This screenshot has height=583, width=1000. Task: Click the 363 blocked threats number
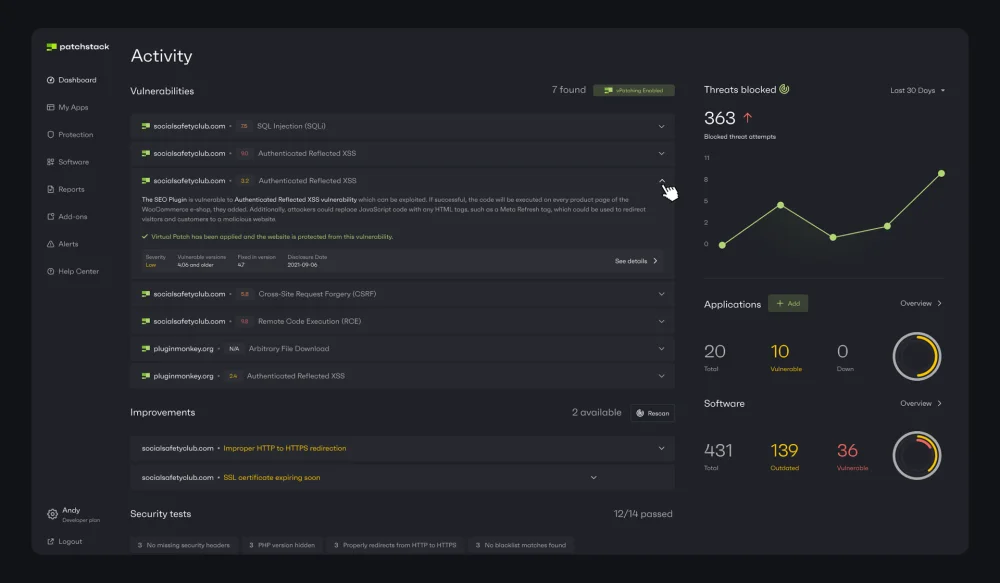719,118
